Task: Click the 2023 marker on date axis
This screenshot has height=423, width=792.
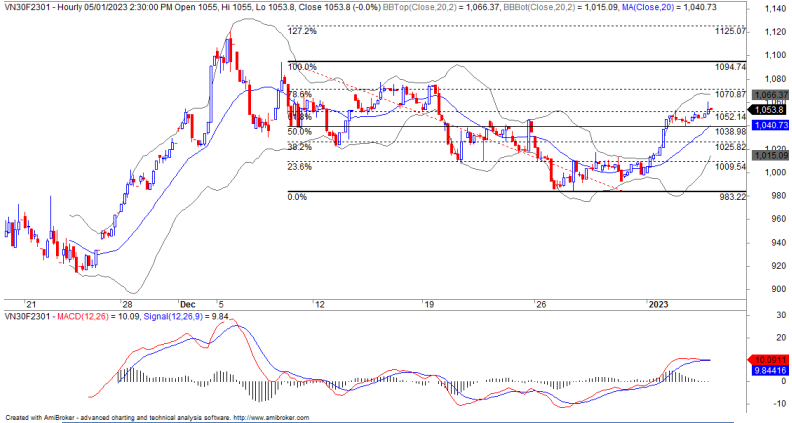Action: point(657,301)
